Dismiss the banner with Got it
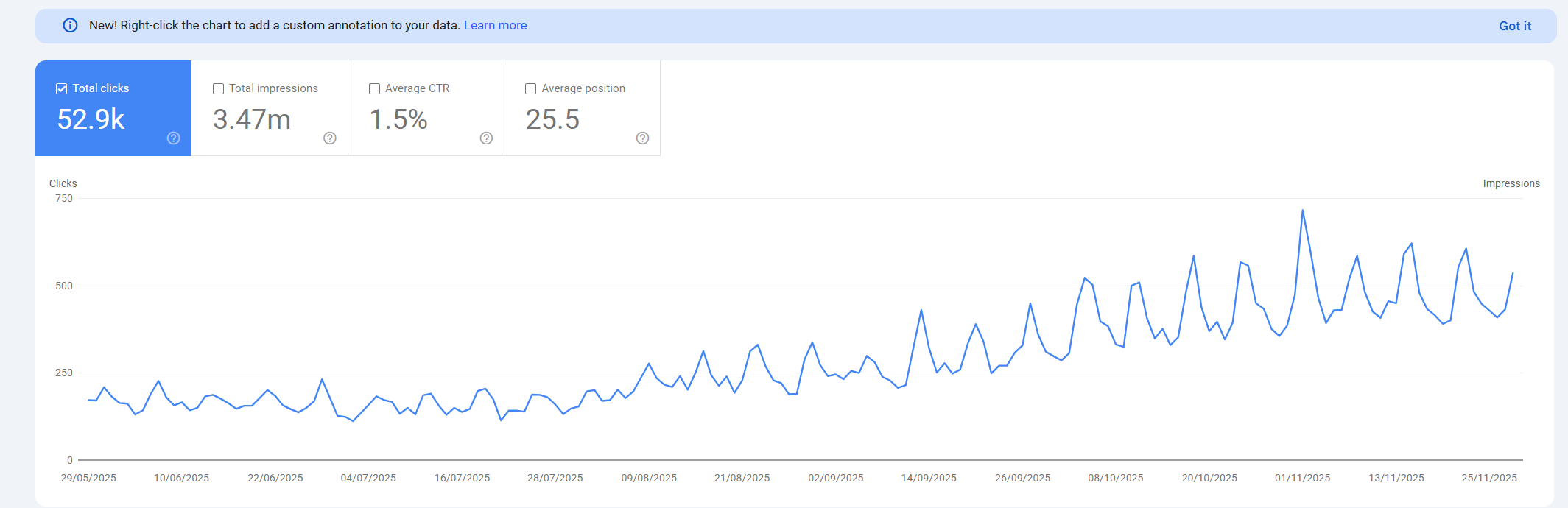This screenshot has height=508, width=1568. (1514, 26)
